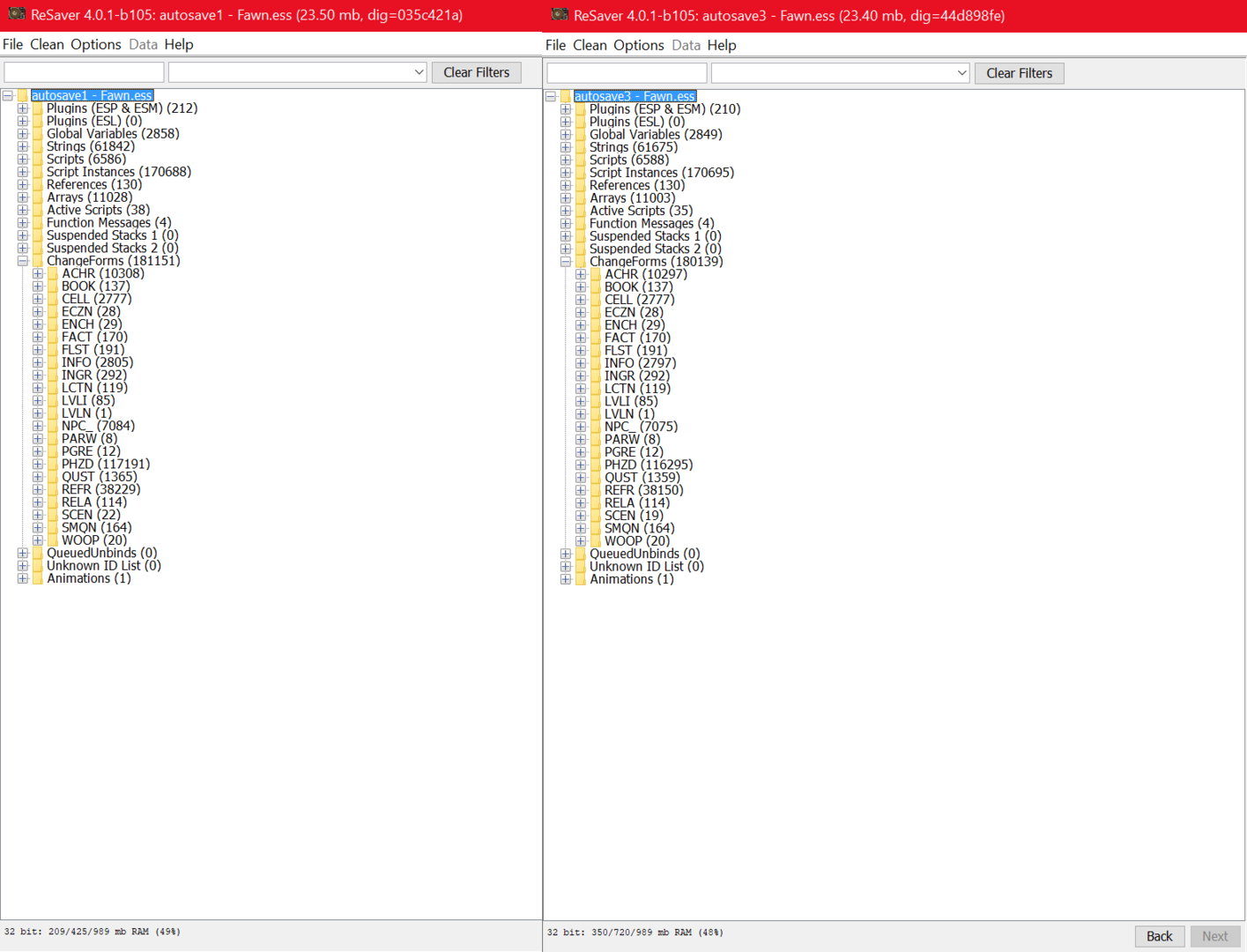Click folder icon of REFR (38150)
The width and height of the screenshot is (1247, 952).
[x=596, y=490]
